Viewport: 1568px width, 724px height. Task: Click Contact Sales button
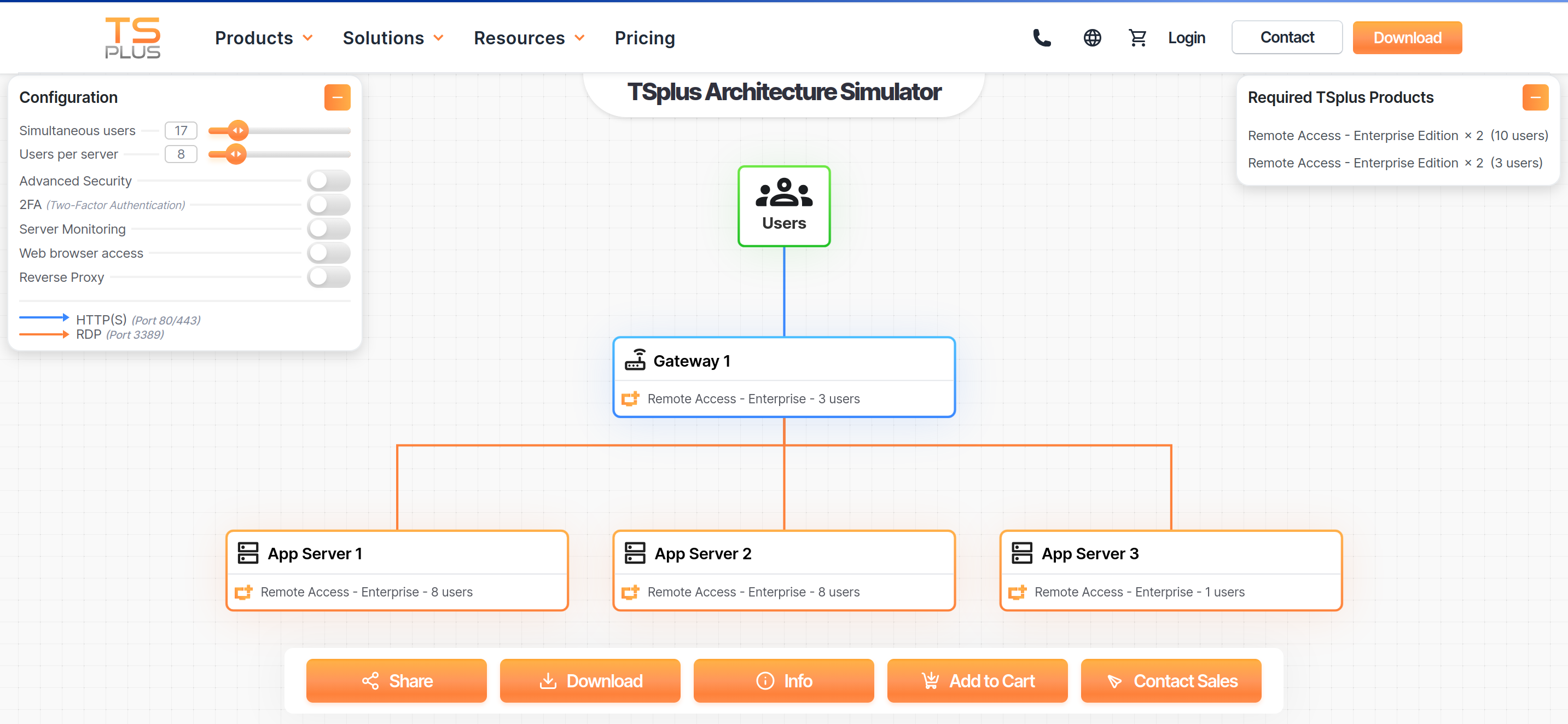1171,681
